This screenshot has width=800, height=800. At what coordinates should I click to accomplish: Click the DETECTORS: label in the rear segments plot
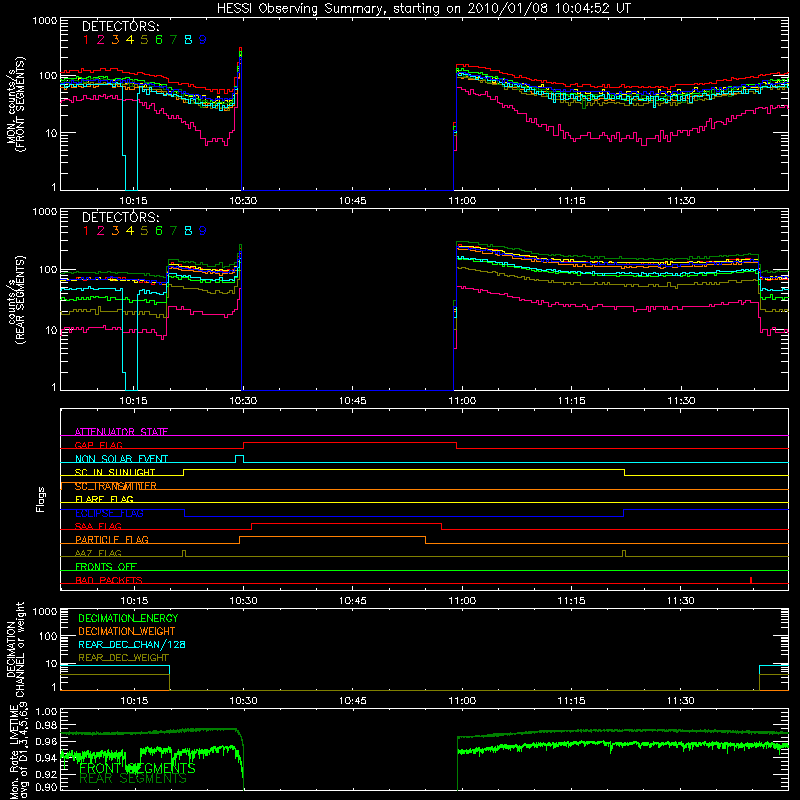click(121, 217)
